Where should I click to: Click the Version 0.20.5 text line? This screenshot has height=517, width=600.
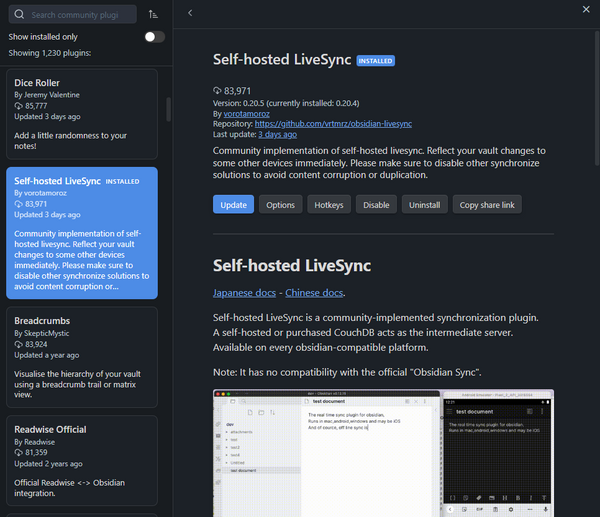point(286,103)
